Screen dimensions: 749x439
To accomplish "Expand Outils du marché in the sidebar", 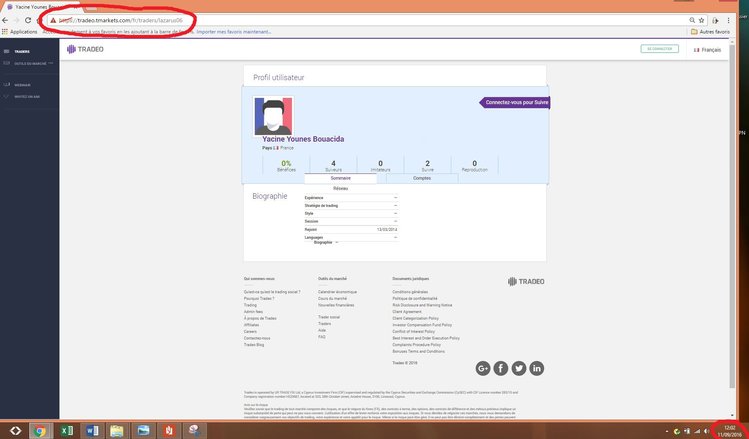I will point(25,63).
